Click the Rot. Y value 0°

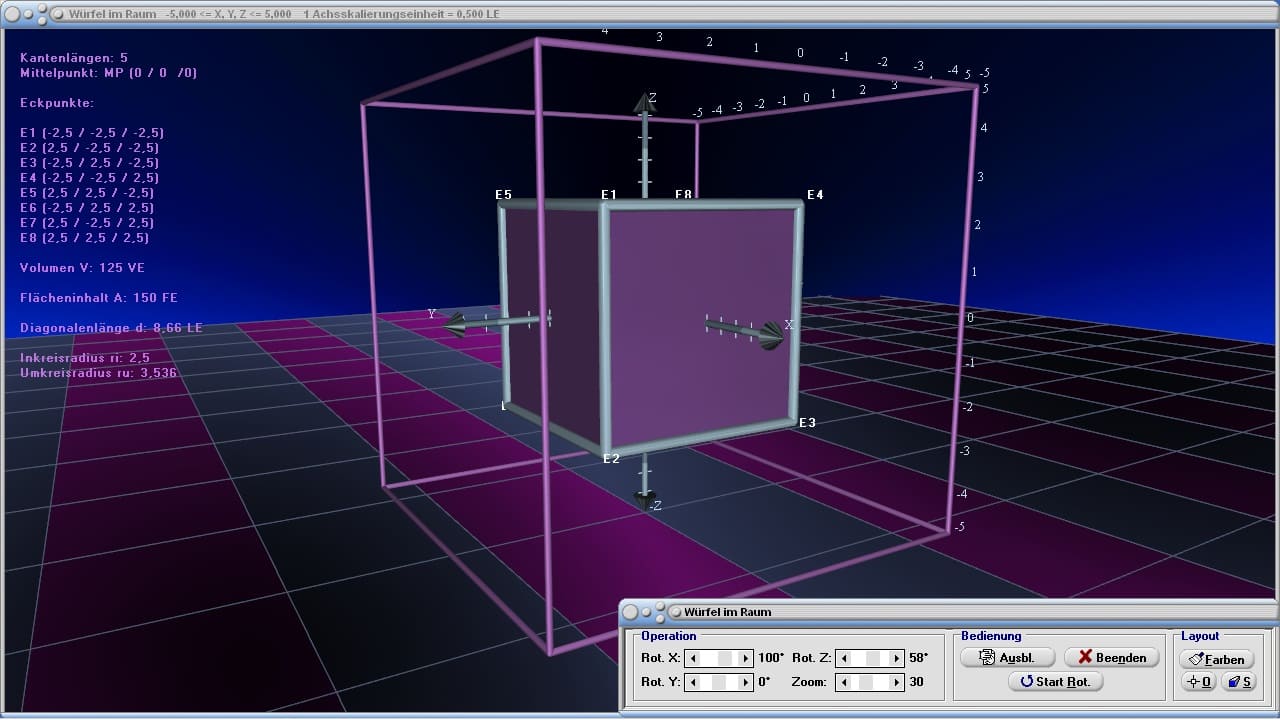pos(765,682)
